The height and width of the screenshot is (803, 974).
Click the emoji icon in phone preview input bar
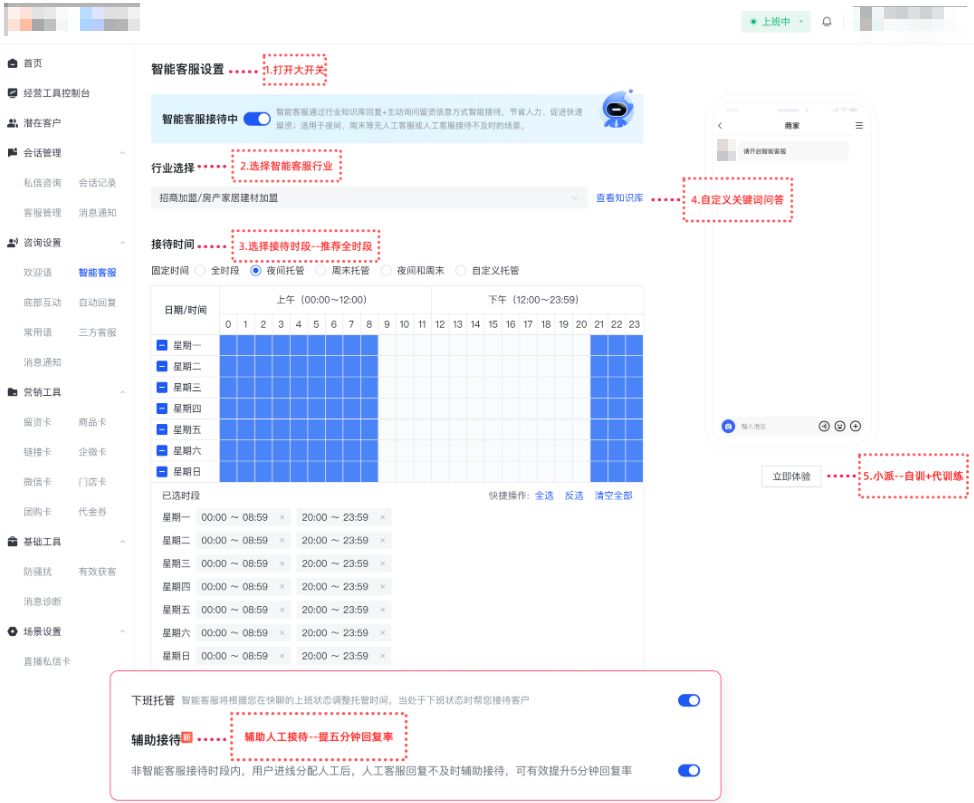pos(841,425)
